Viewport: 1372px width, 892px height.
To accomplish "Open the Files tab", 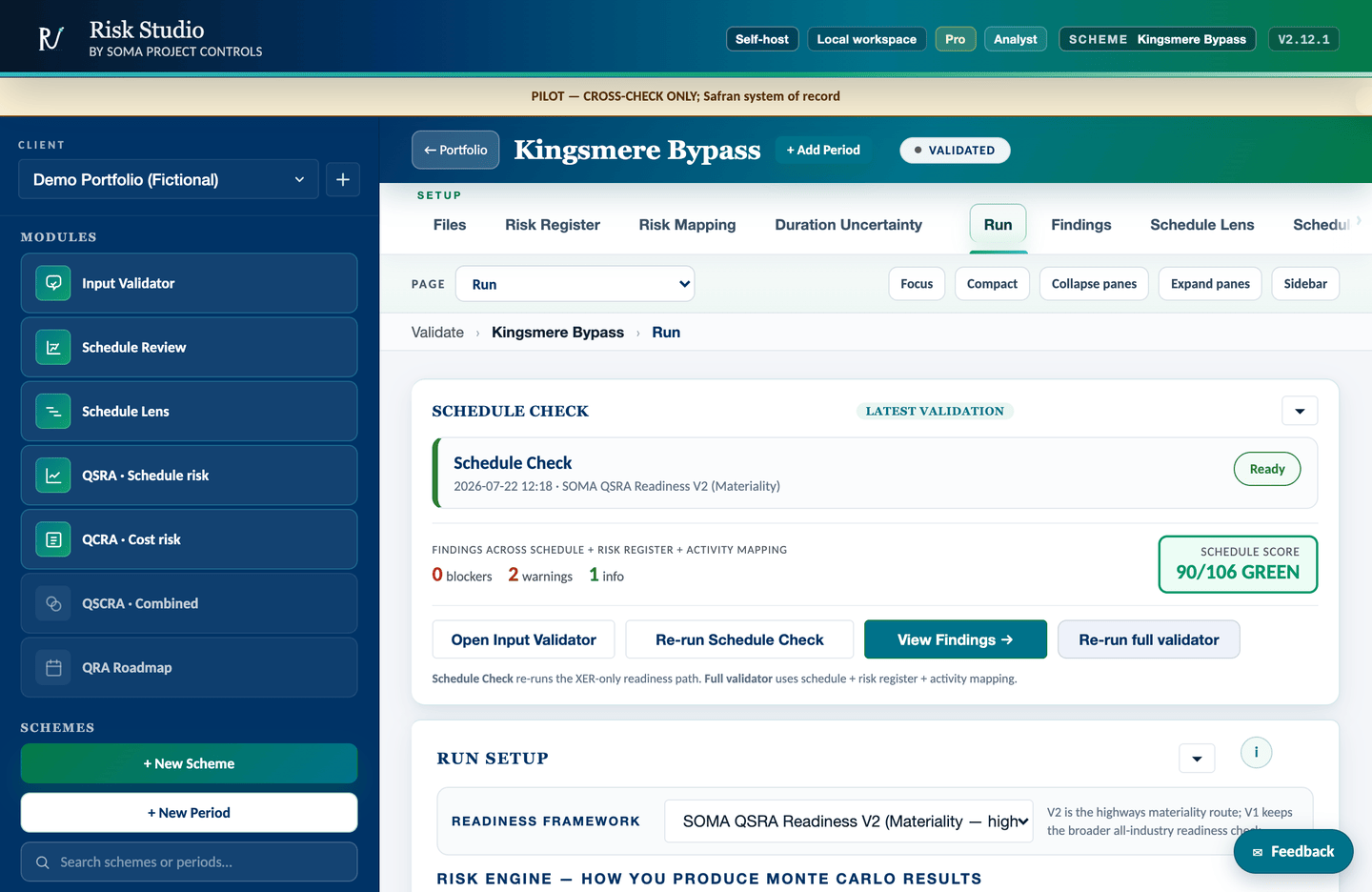I will click(450, 225).
